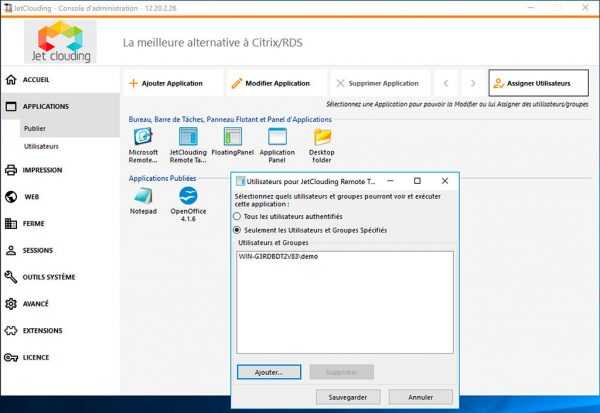Click Sauvegarder to save users
The width and height of the screenshot is (600, 413).
pos(348,397)
